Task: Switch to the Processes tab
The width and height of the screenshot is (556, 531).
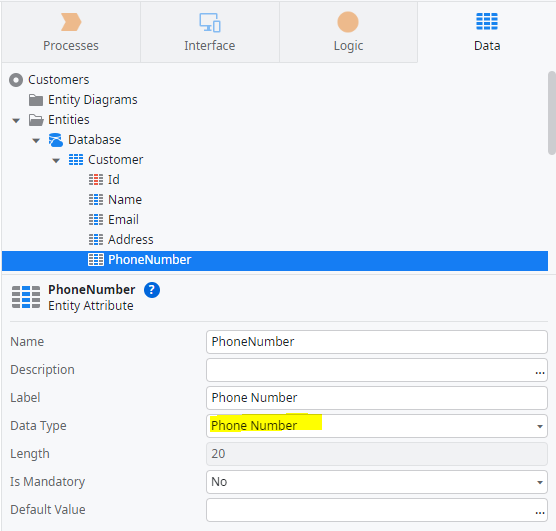Action: tap(71, 32)
